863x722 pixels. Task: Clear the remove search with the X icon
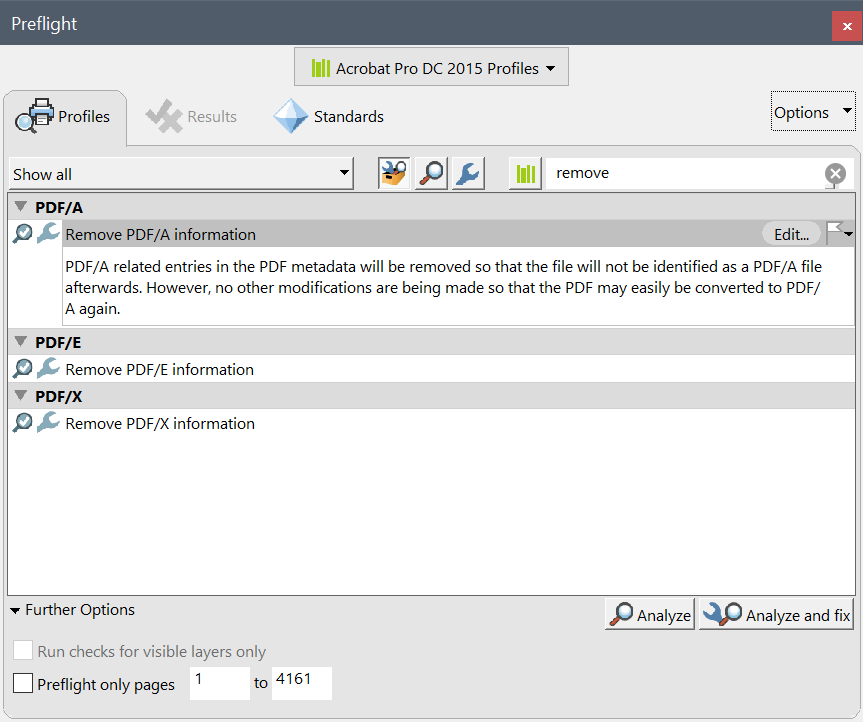pos(835,173)
